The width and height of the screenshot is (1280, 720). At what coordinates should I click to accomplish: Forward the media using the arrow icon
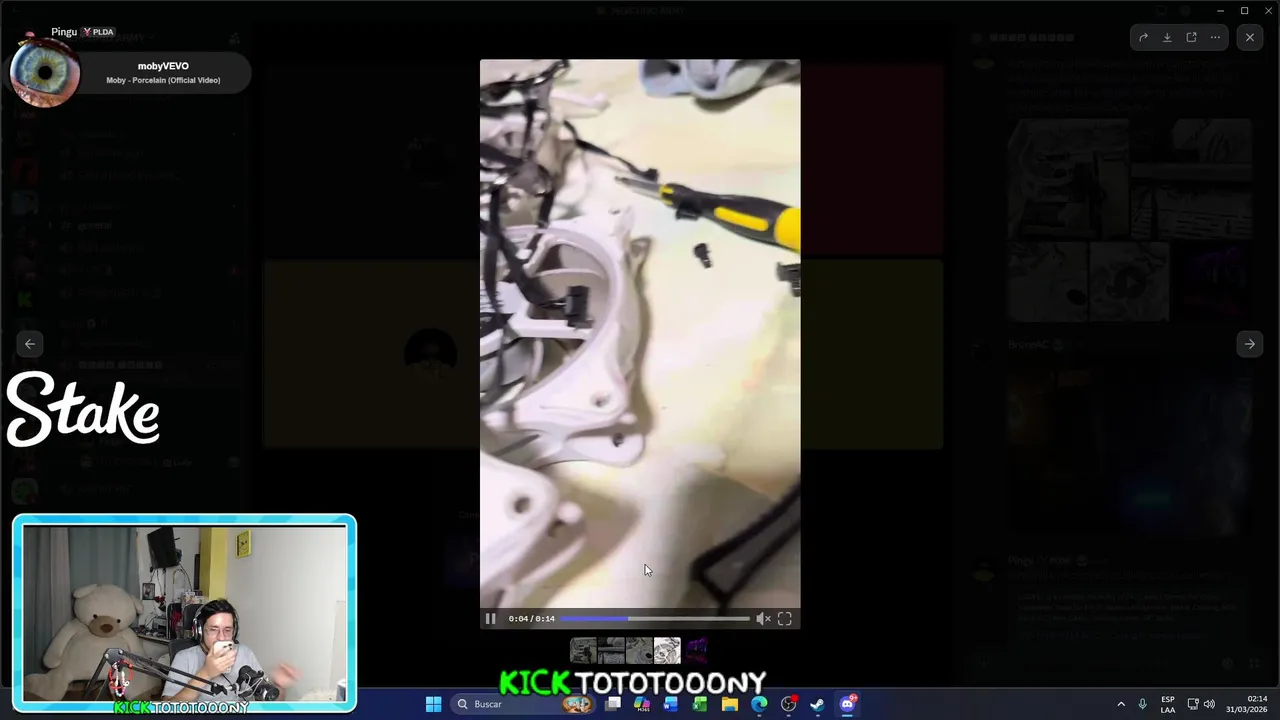pyautogui.click(x=1143, y=37)
